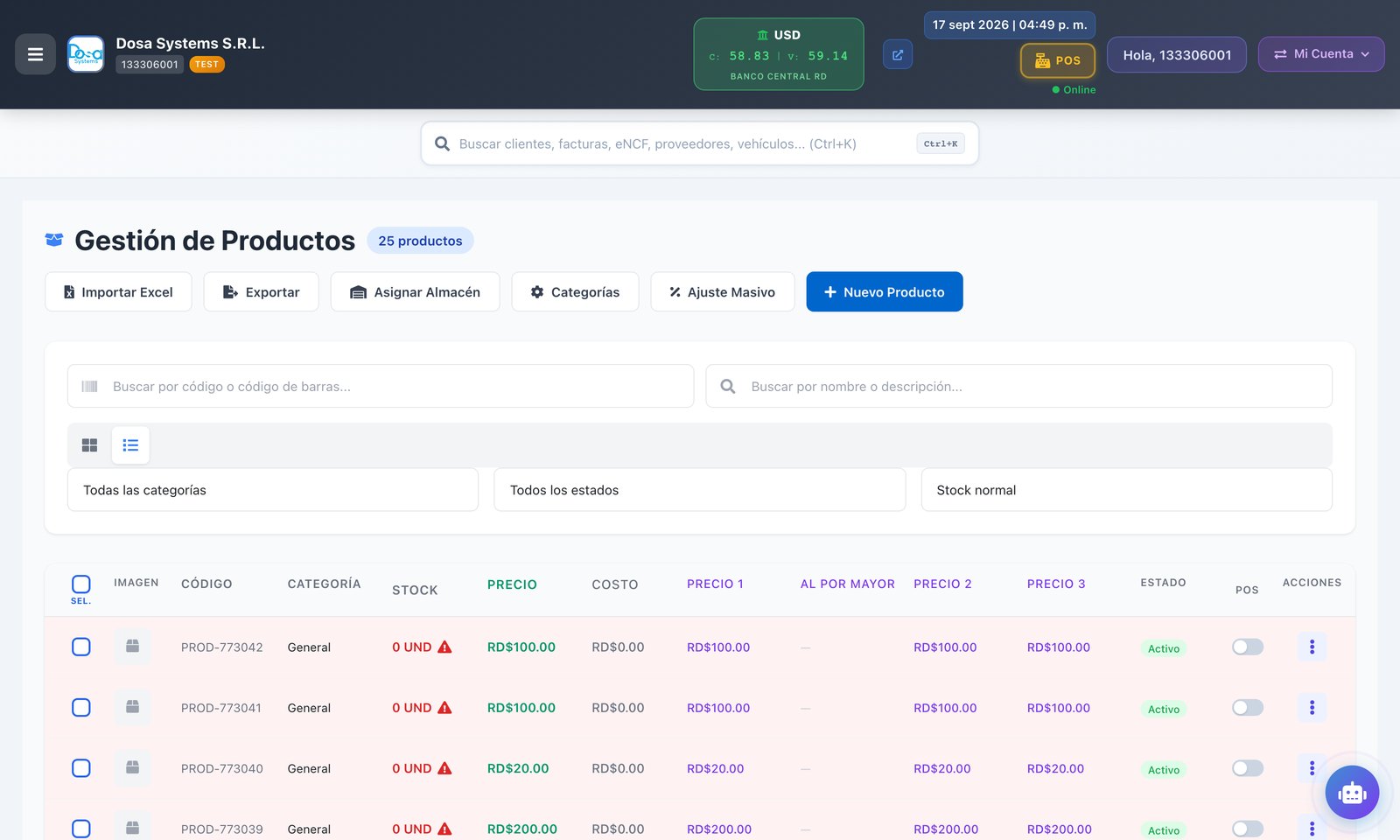Click Importar Excel button
The height and width of the screenshot is (840, 1400).
point(118,291)
